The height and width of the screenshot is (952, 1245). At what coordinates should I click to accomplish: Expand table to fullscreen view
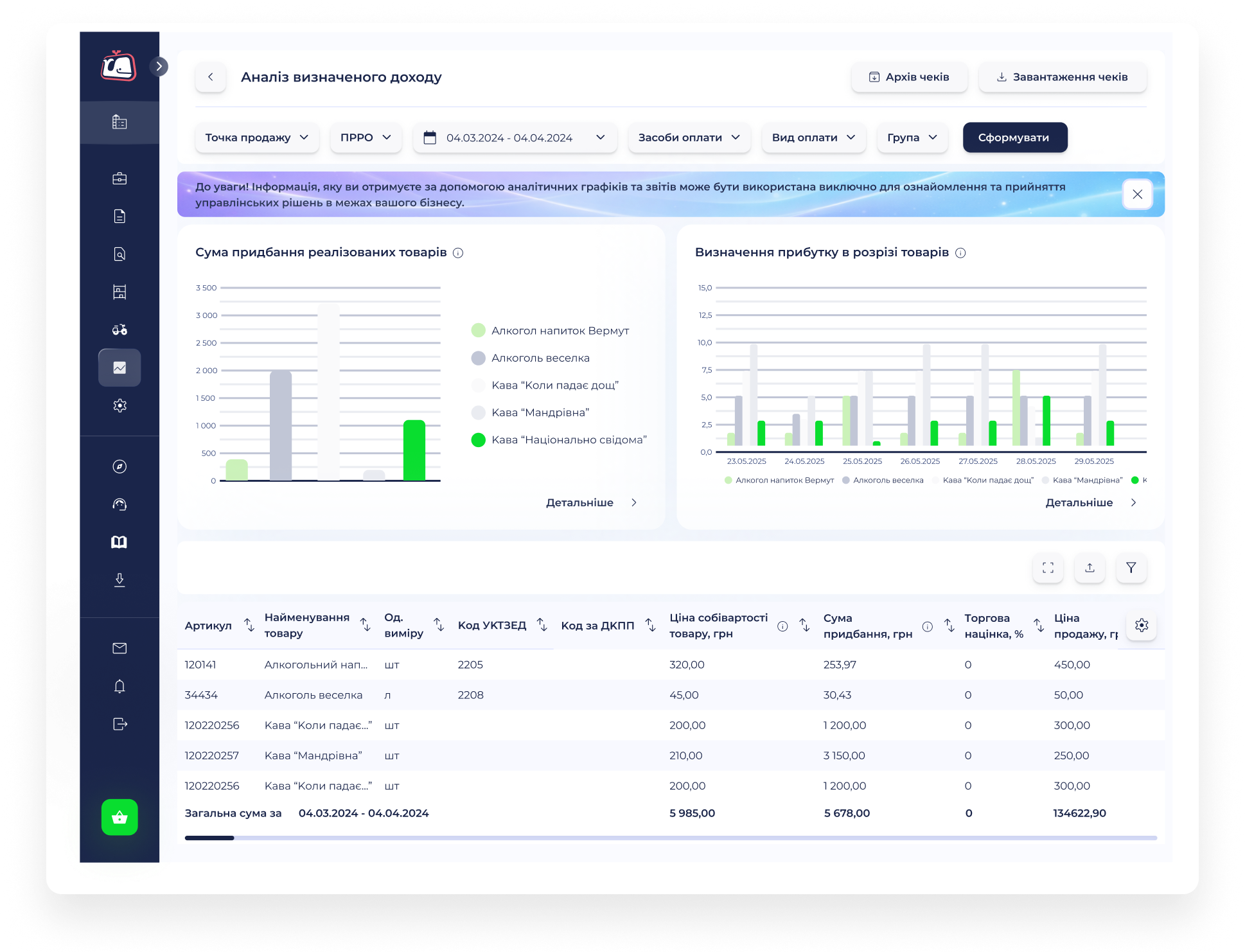(1048, 568)
